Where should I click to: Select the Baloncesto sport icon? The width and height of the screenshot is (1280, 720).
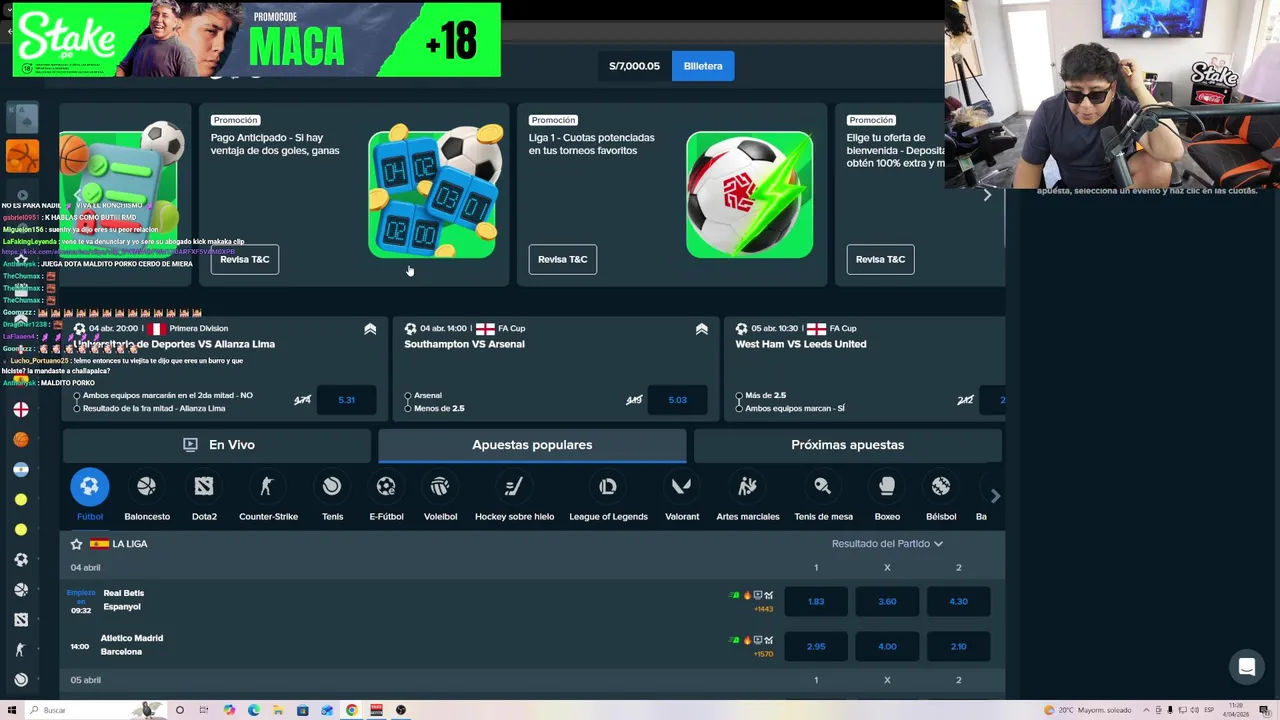[x=147, y=487]
